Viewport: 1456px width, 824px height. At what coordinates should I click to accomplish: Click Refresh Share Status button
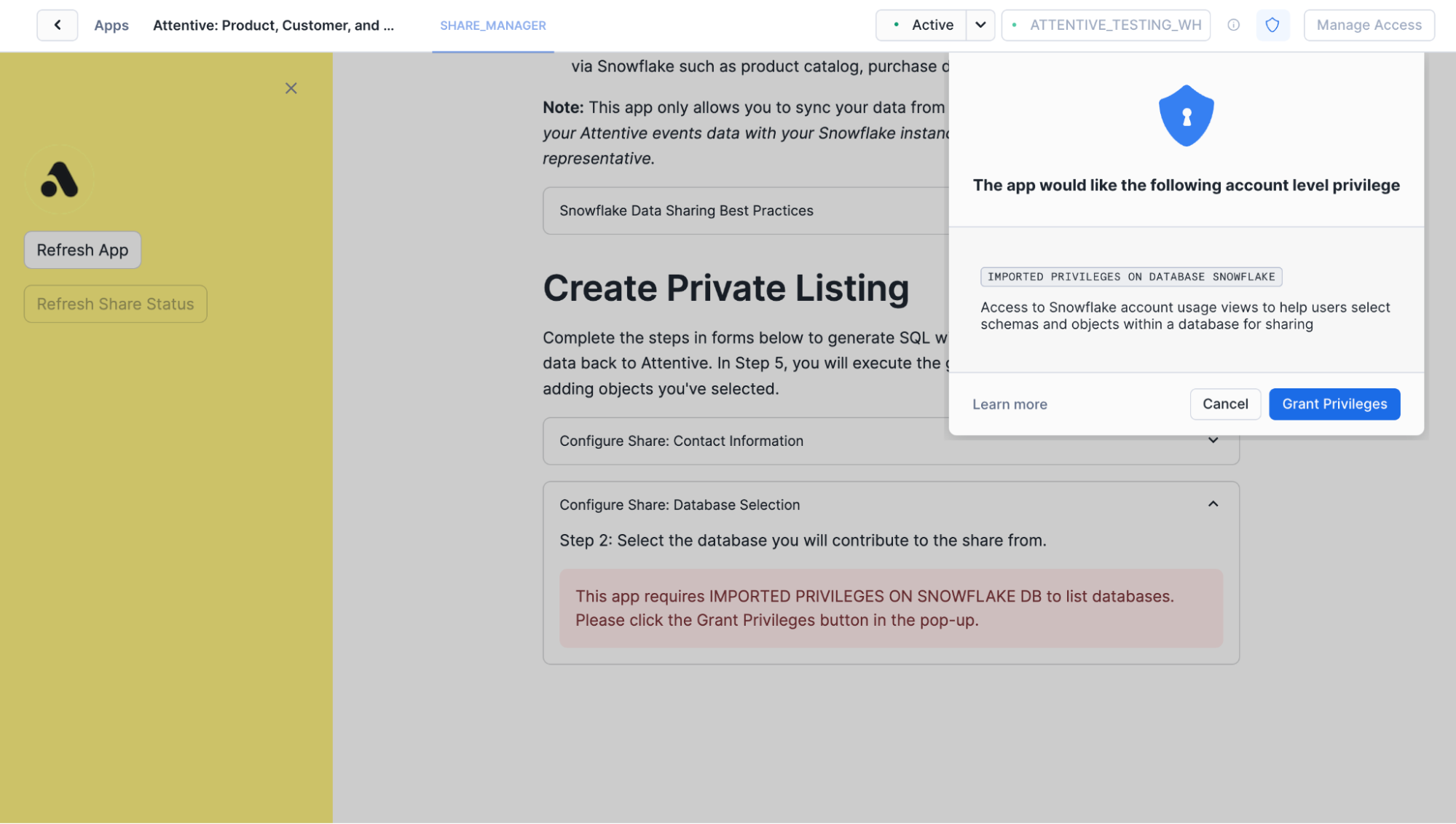point(115,304)
